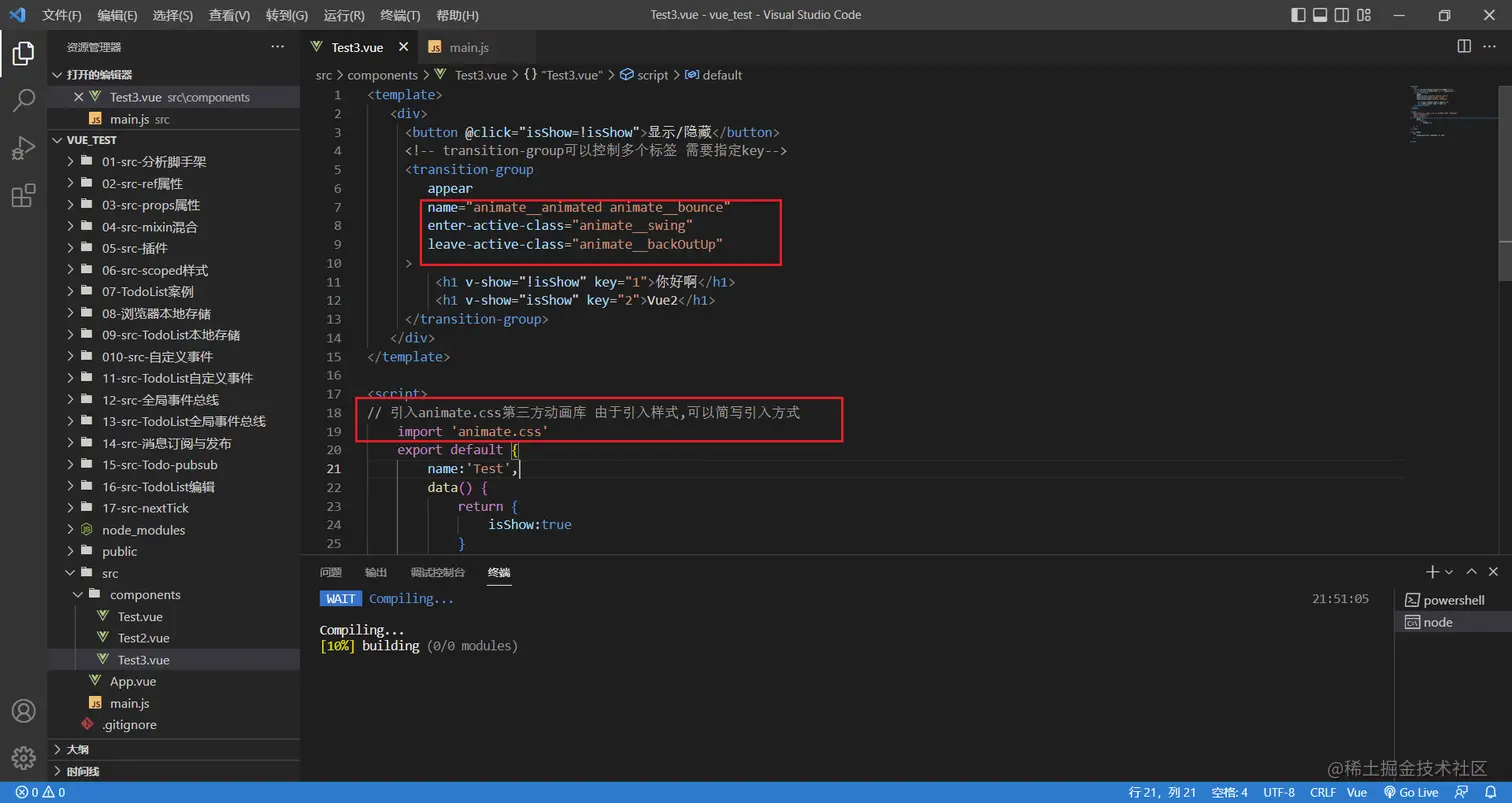Click the Customize Layout icon

click(x=1366, y=15)
